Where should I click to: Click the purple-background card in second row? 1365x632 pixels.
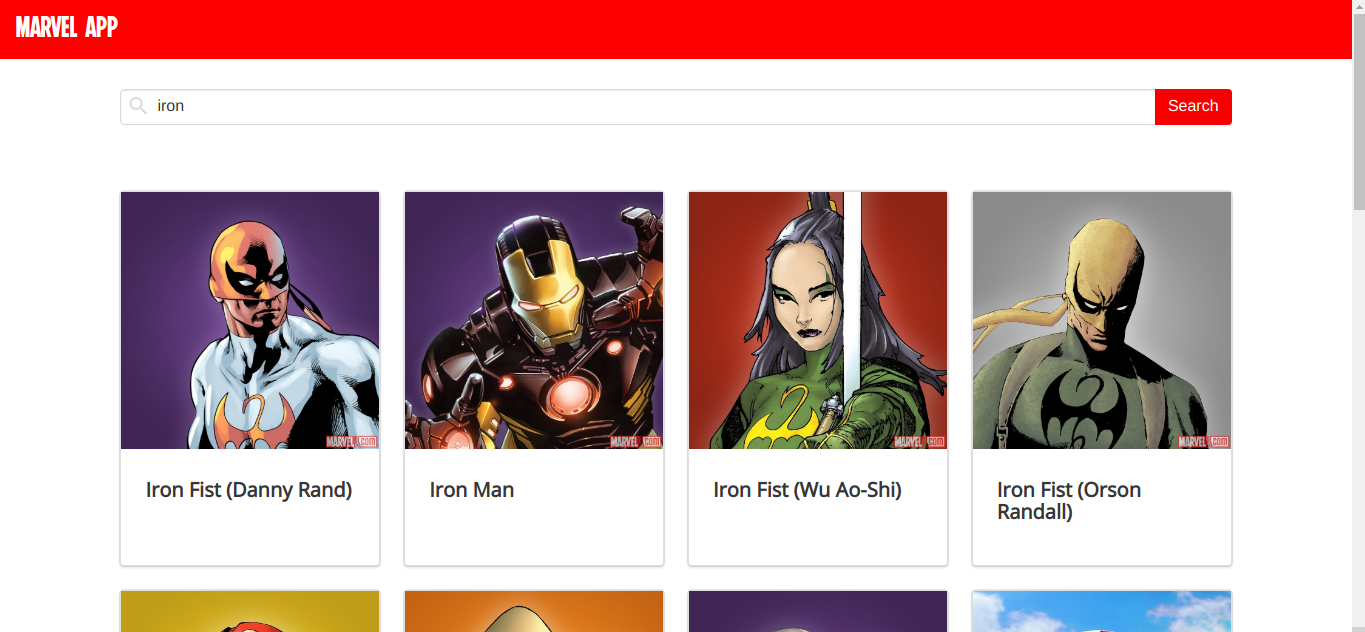818,611
